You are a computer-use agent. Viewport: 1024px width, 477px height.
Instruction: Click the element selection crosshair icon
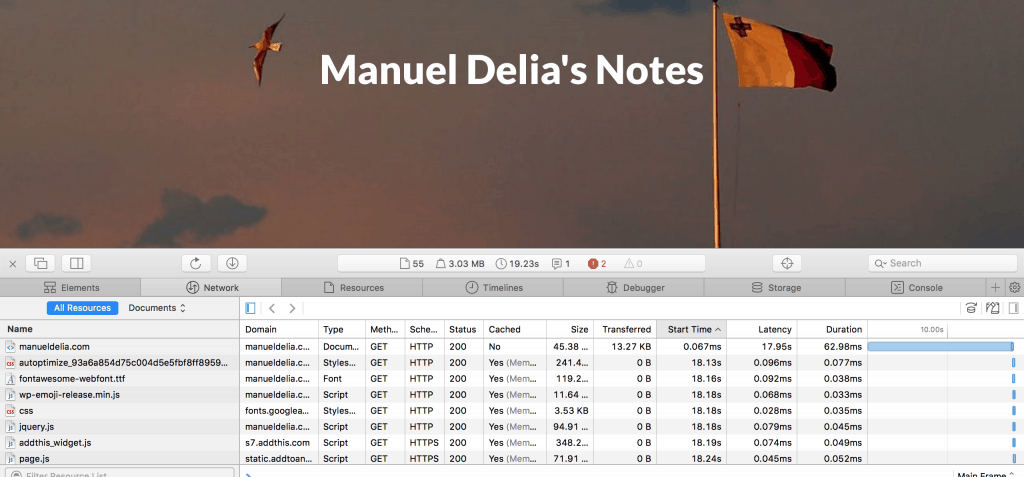pos(786,263)
